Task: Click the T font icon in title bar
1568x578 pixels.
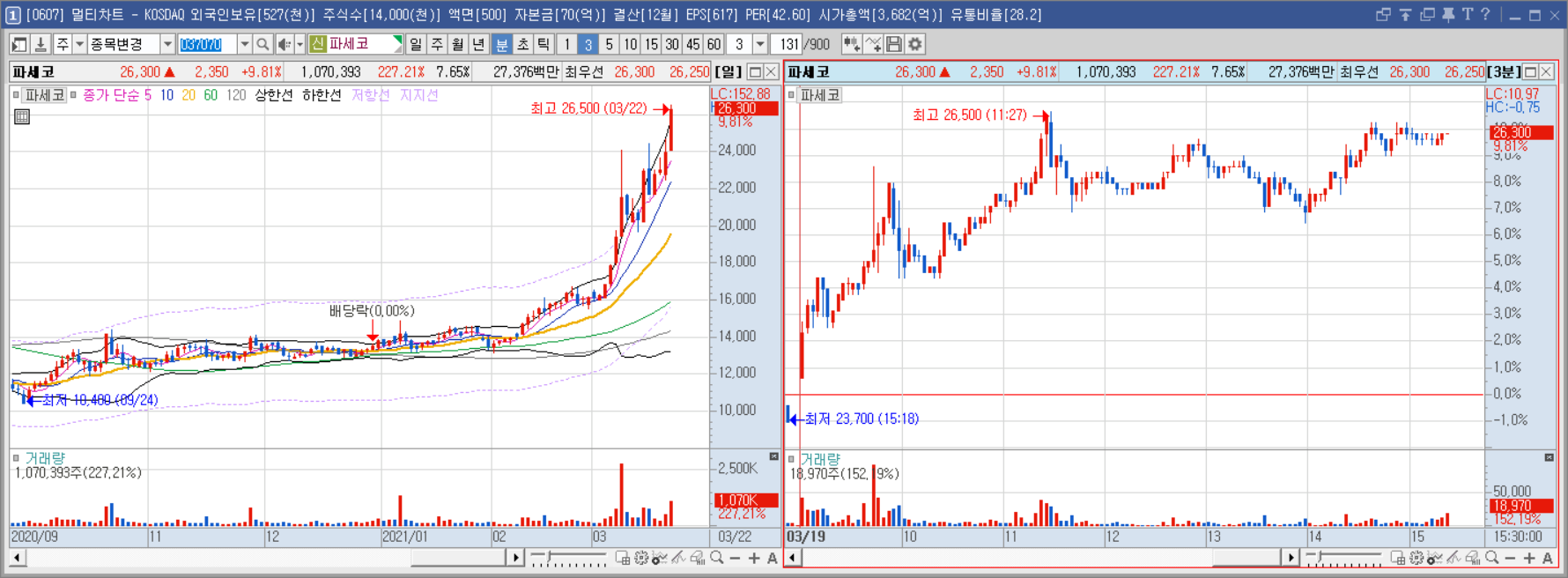Action: (1468, 14)
